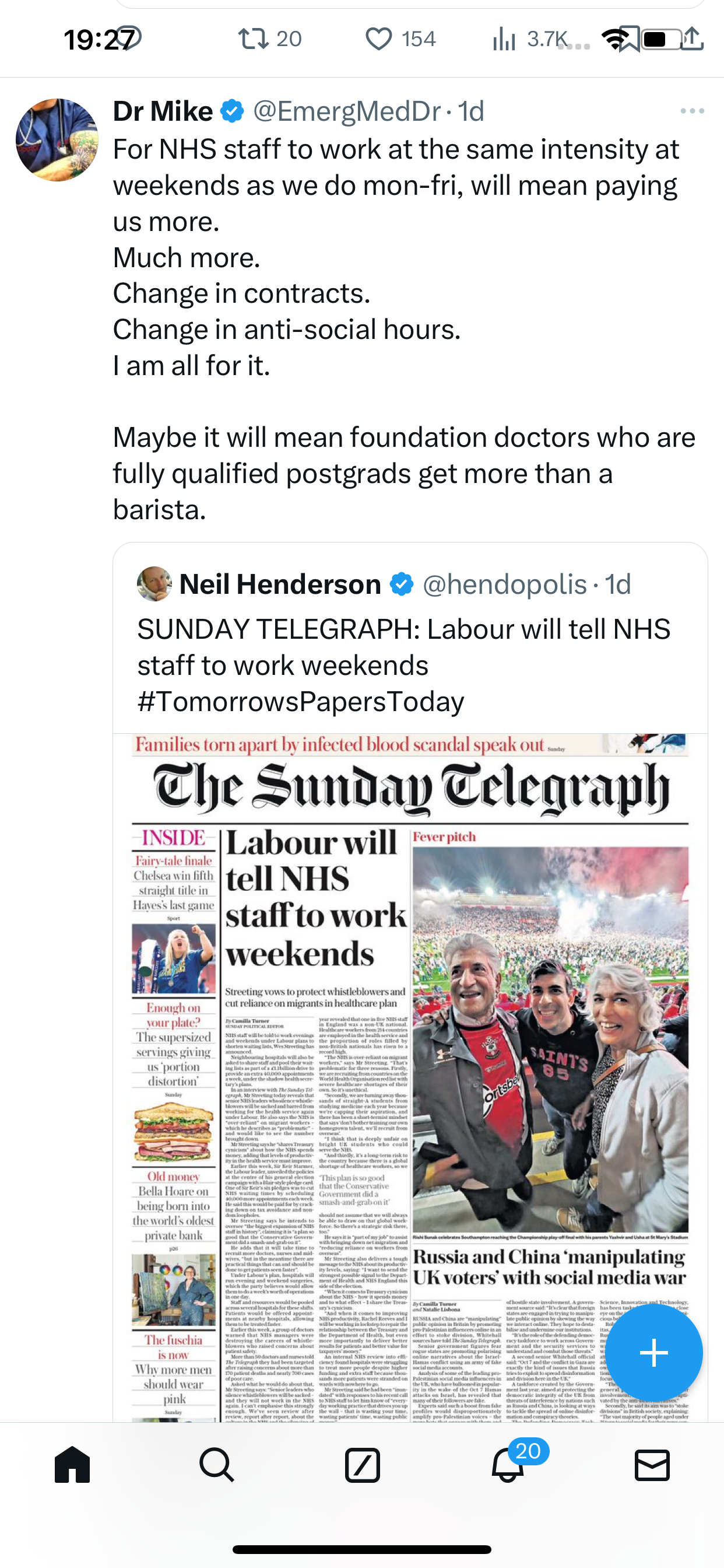This screenshot has height=1568, width=724.
Task: Open the three-dot menu on Dr Mike's tweet
Action: tap(693, 111)
